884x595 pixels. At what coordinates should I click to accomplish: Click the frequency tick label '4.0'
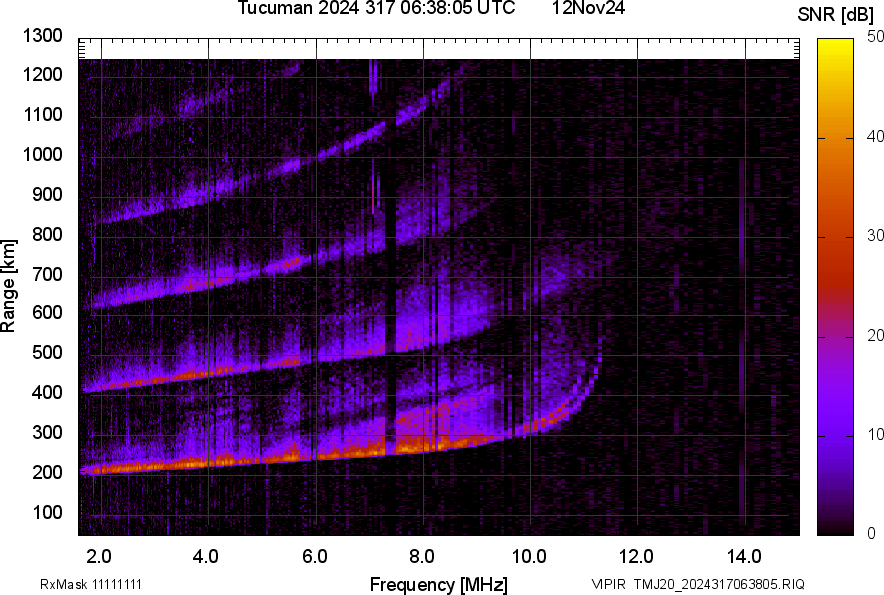[205, 557]
